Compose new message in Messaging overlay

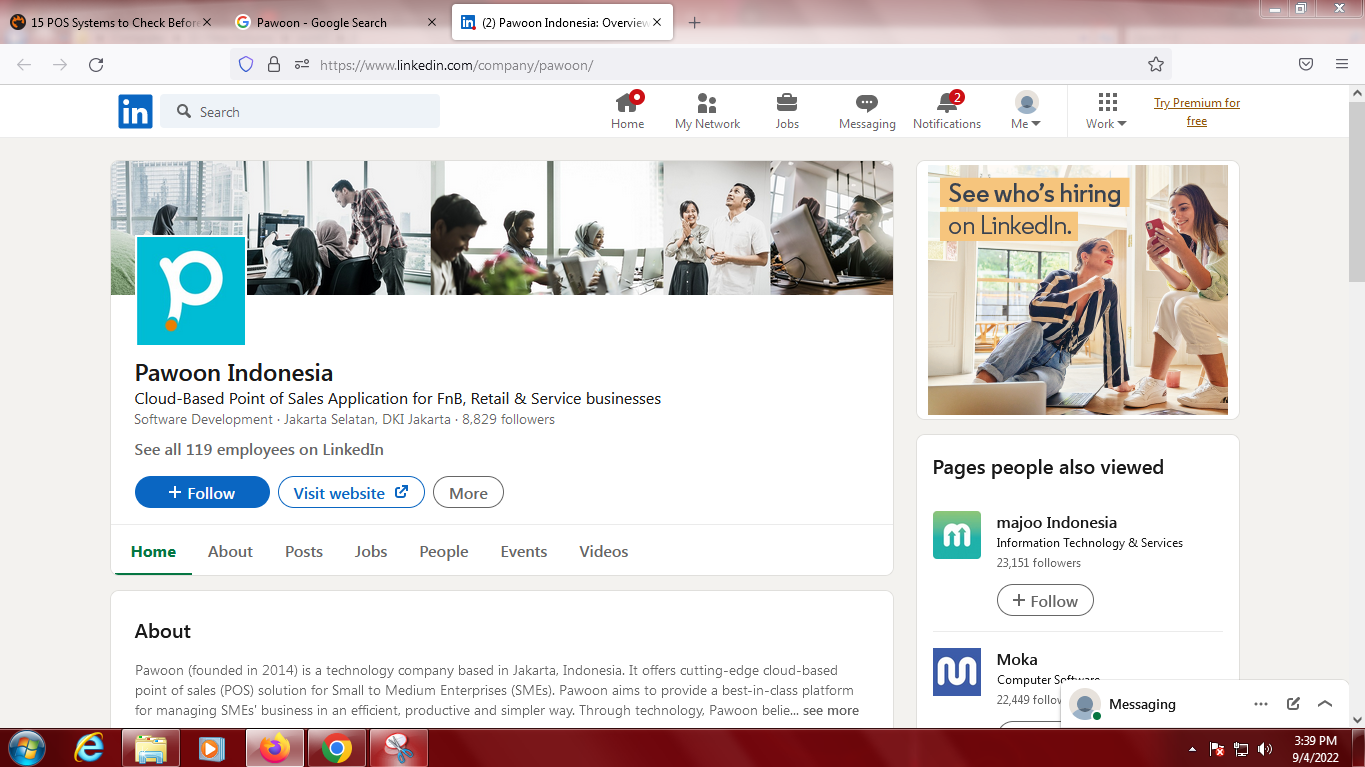[1293, 704]
